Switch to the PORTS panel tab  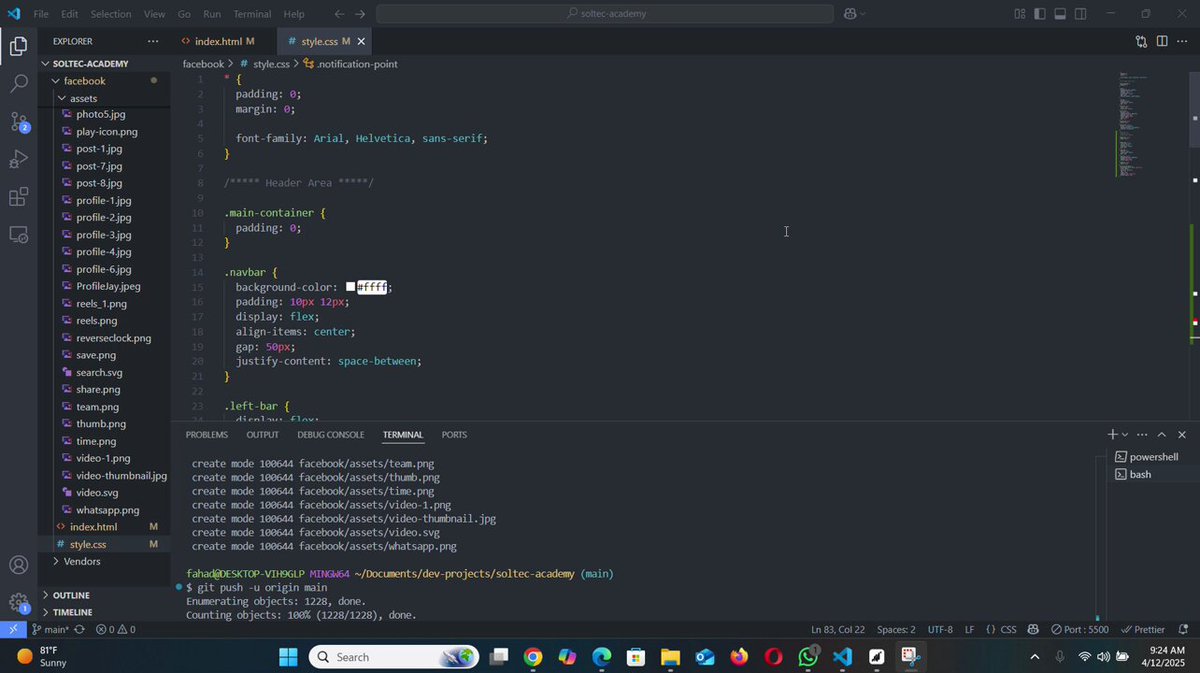[455, 435]
